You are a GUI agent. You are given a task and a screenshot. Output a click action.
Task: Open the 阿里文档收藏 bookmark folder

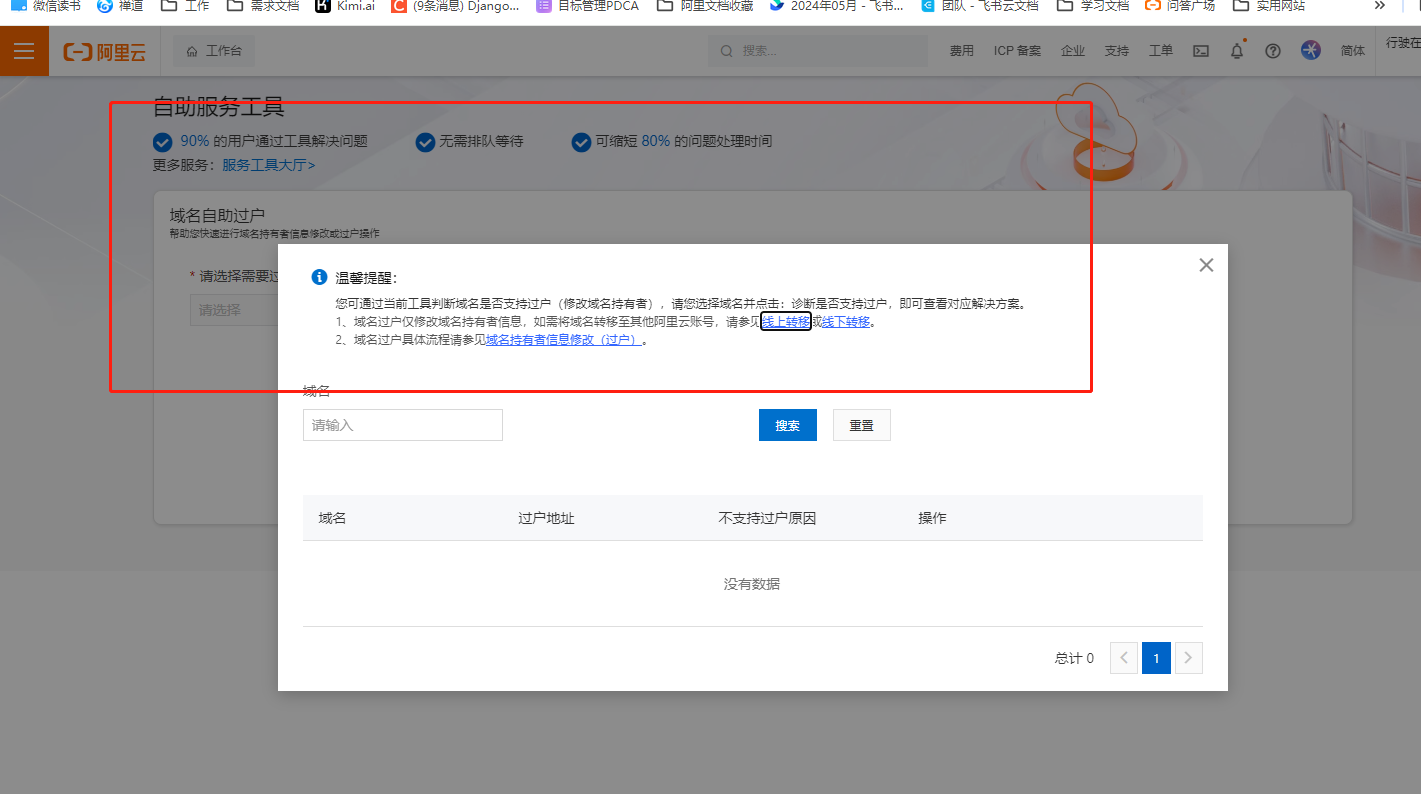click(705, 6)
